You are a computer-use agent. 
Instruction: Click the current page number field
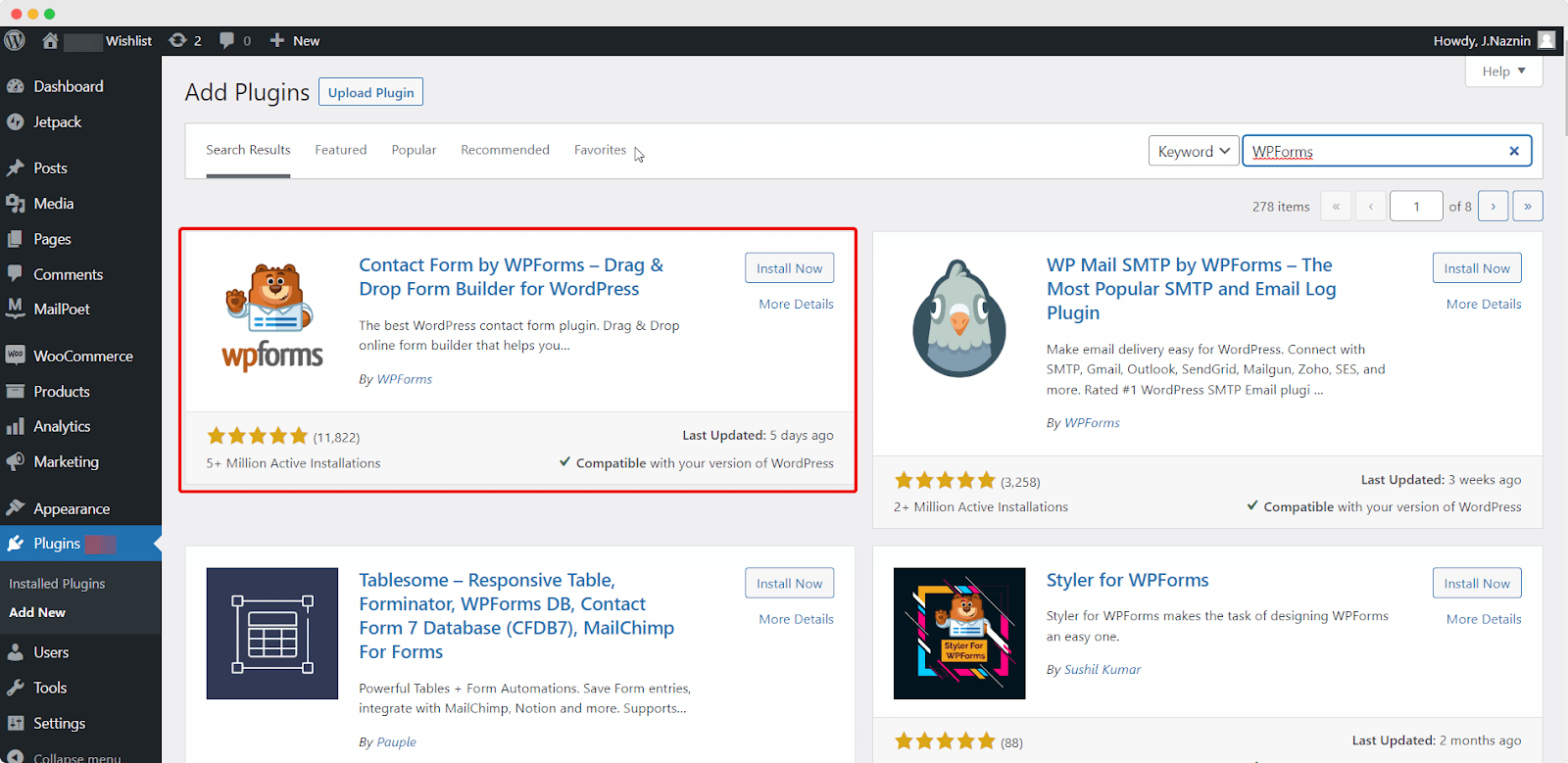click(x=1416, y=206)
